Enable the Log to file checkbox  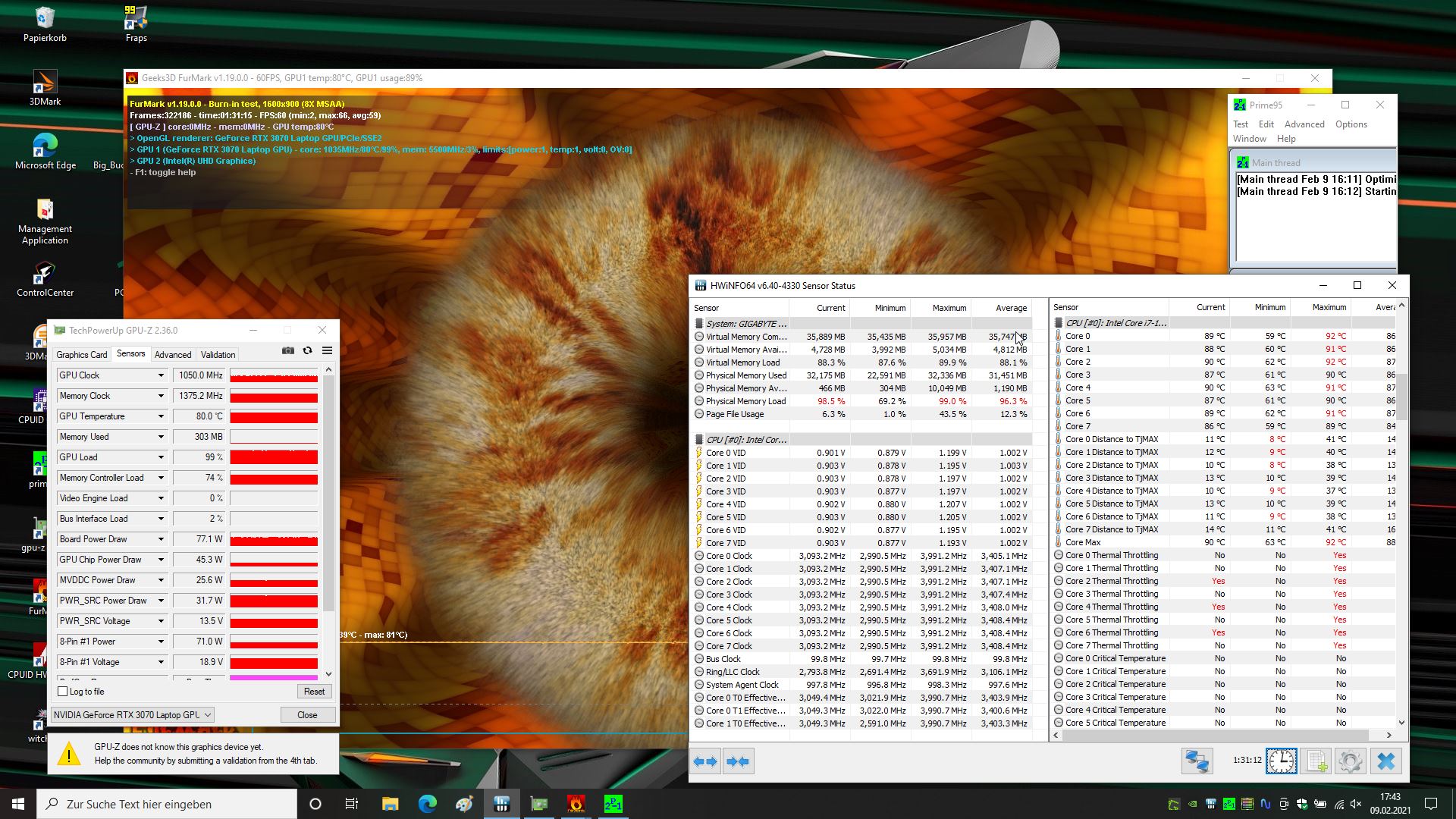[63, 692]
